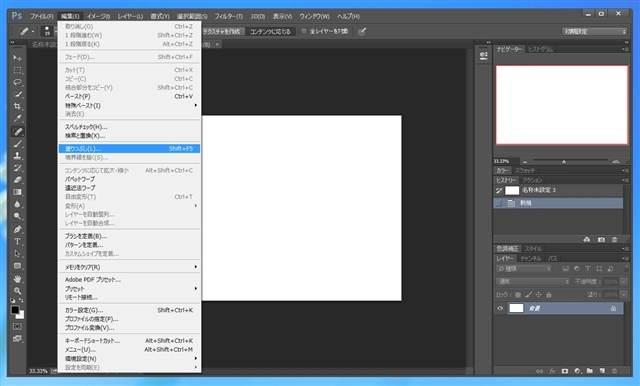
Task: Toggle lock all padlock icon
Action: (x=549, y=295)
